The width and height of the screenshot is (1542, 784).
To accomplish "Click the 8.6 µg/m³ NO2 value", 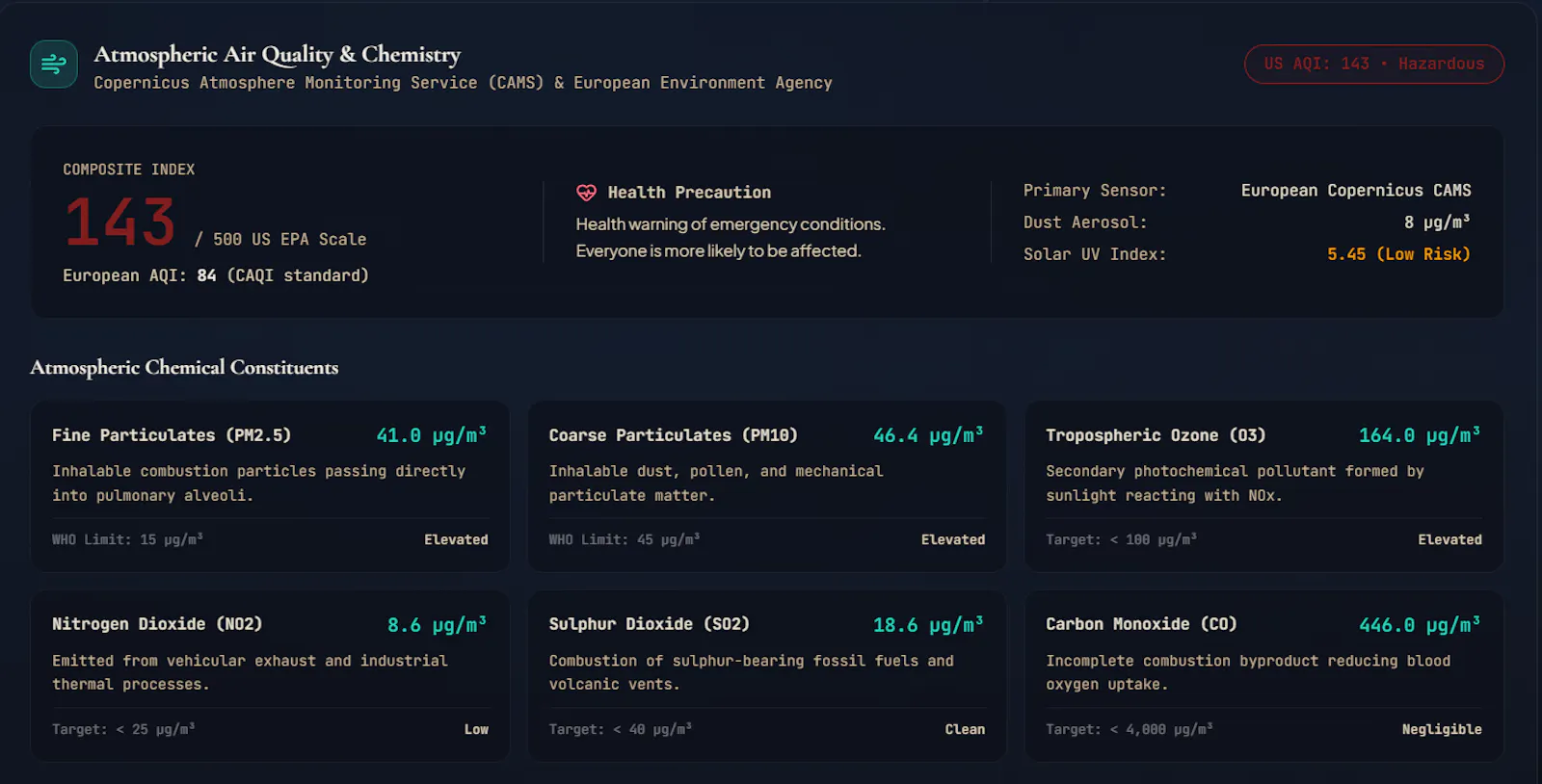I will tap(437, 625).
